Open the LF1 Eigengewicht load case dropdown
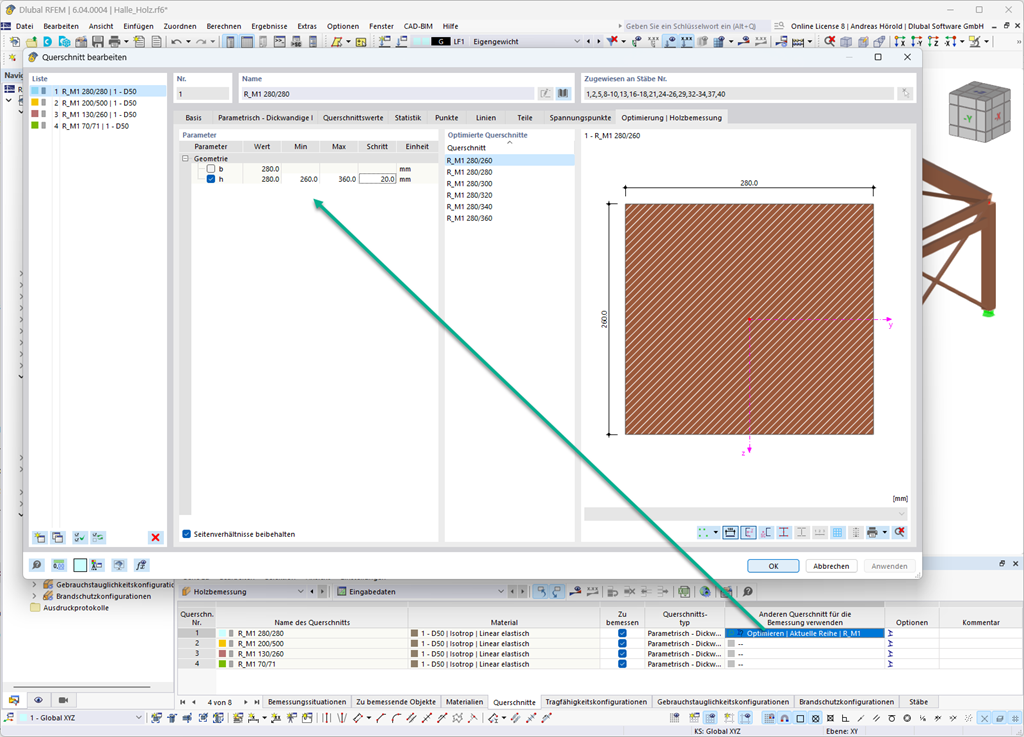Viewport: 1024px width, 737px height. [x=577, y=41]
